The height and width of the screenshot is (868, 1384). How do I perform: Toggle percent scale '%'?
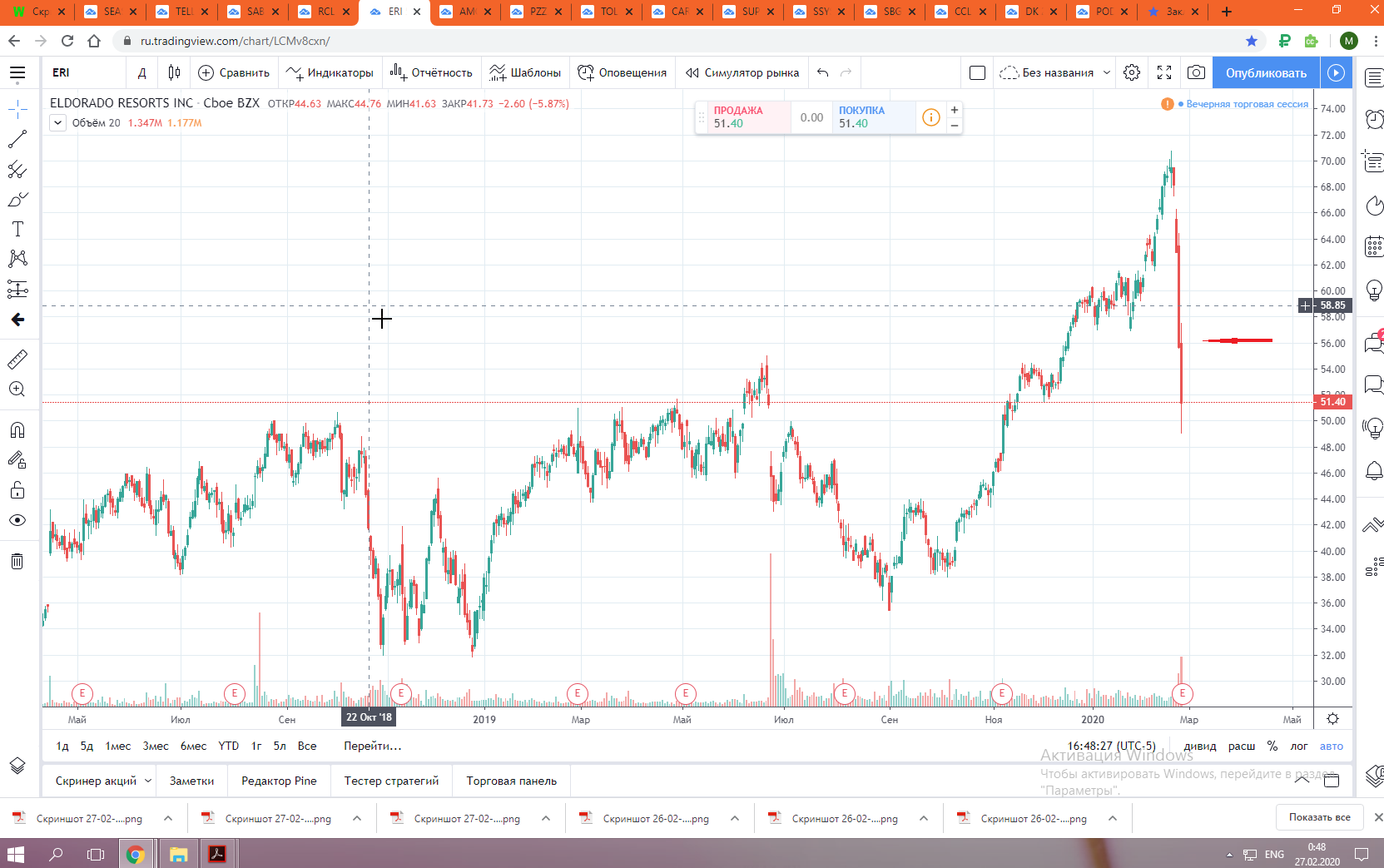click(x=1272, y=746)
